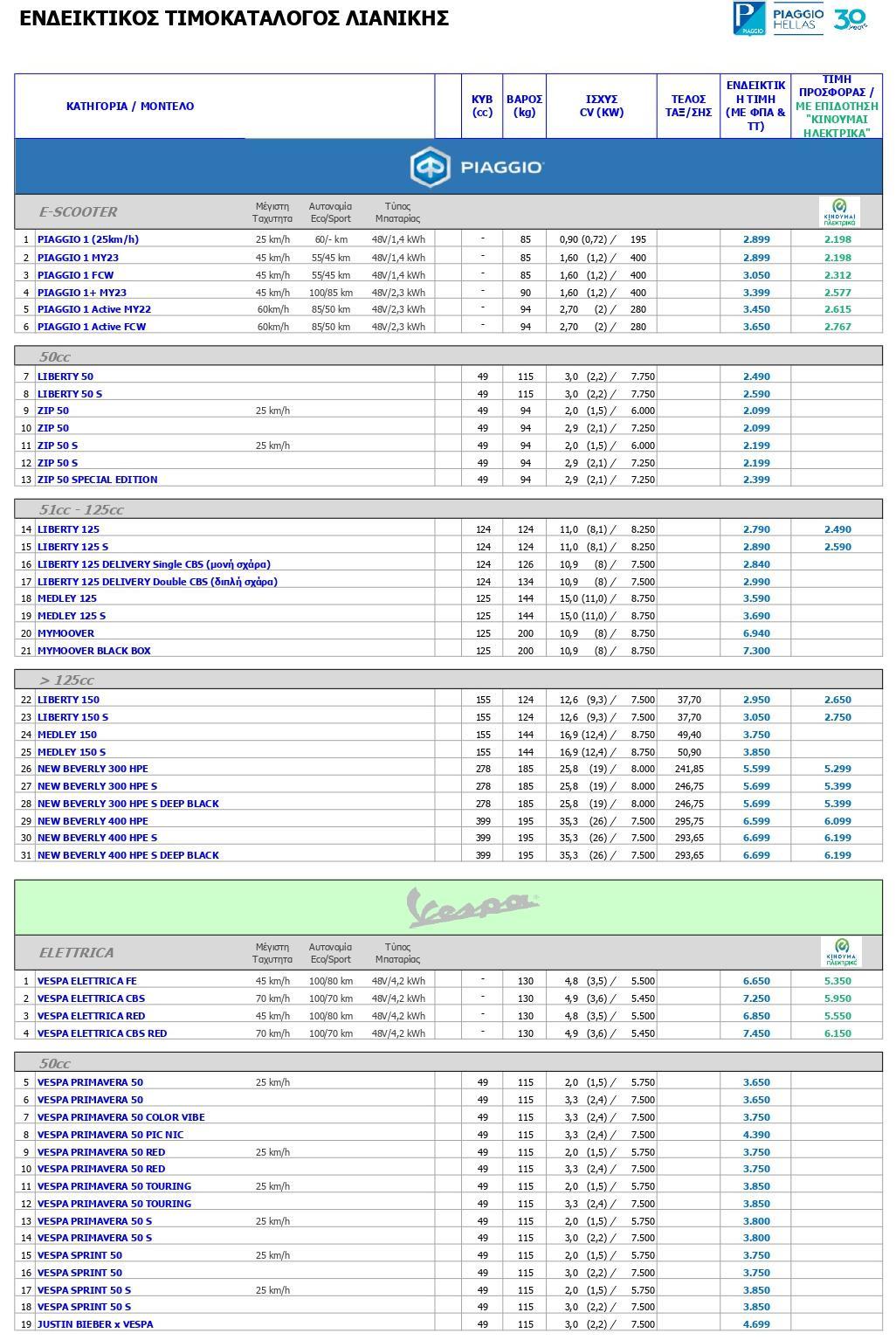Select the NEW BEVERLY 400 HPE S DEEP BLACK model
Viewport: 896px width, 1340px height.
click(x=128, y=855)
